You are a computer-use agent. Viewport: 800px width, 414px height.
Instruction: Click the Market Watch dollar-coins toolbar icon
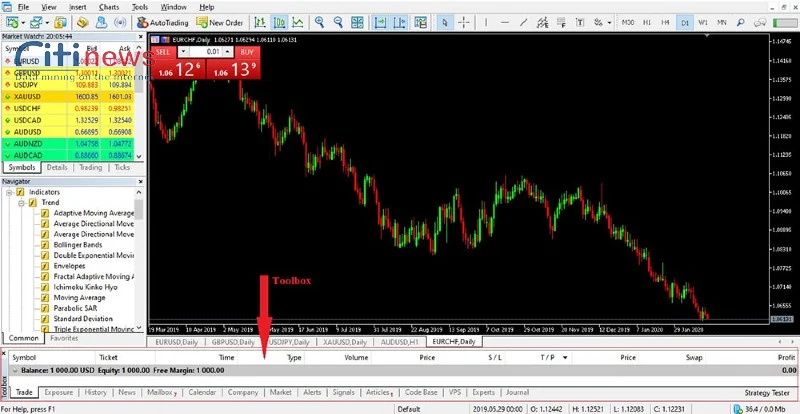[61, 22]
